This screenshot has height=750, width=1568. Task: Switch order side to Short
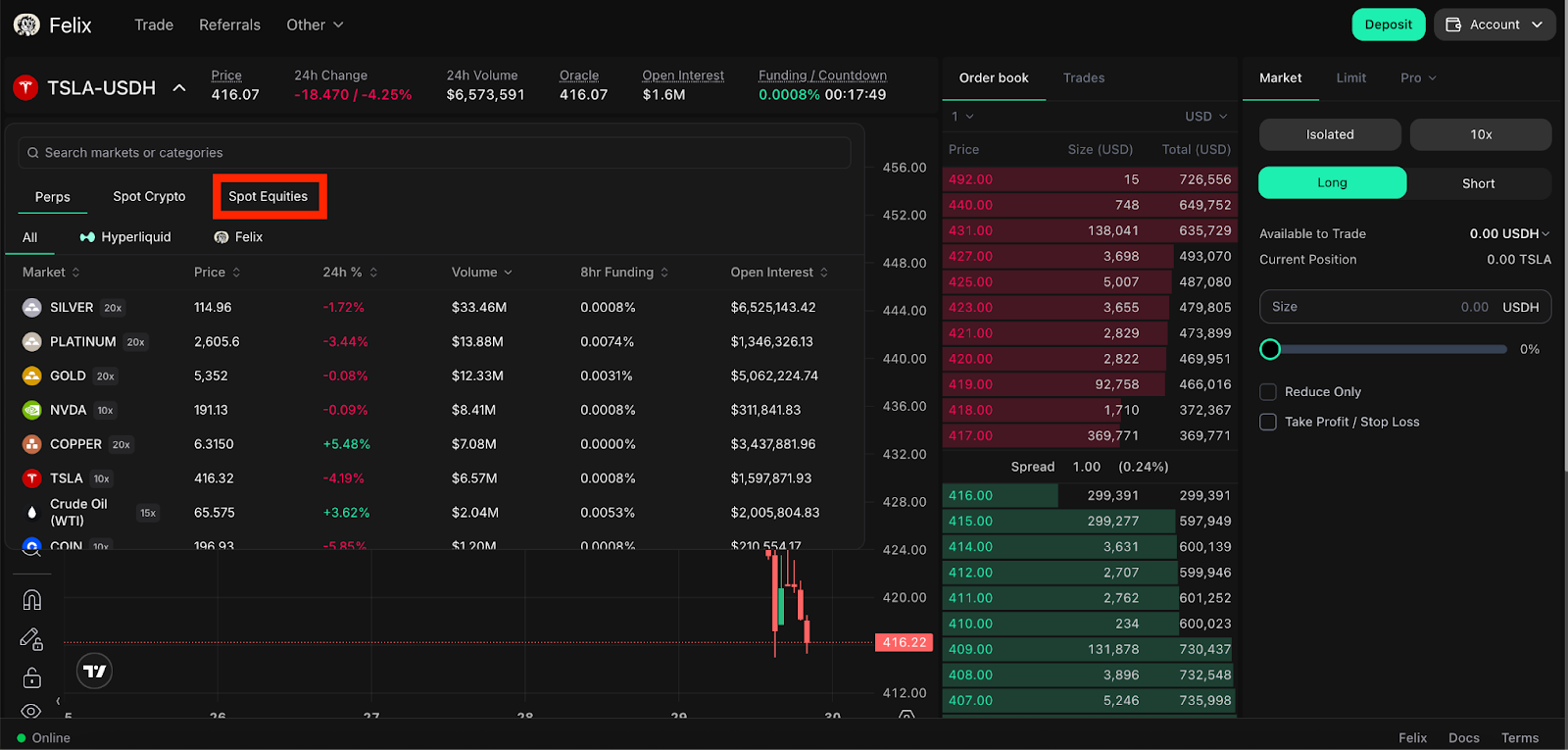(x=1478, y=183)
